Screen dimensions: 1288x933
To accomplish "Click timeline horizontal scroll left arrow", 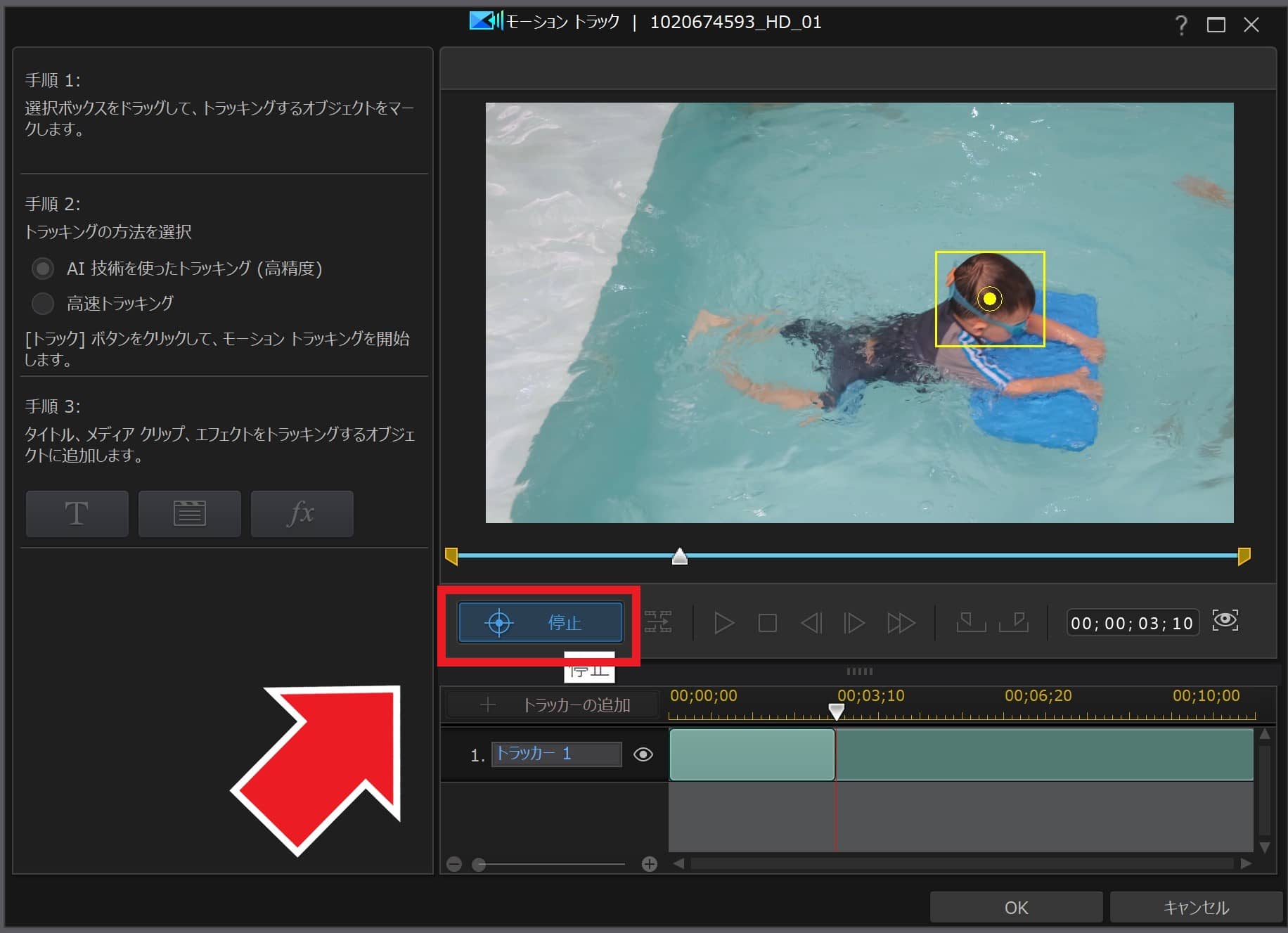I will pyautogui.click(x=678, y=863).
